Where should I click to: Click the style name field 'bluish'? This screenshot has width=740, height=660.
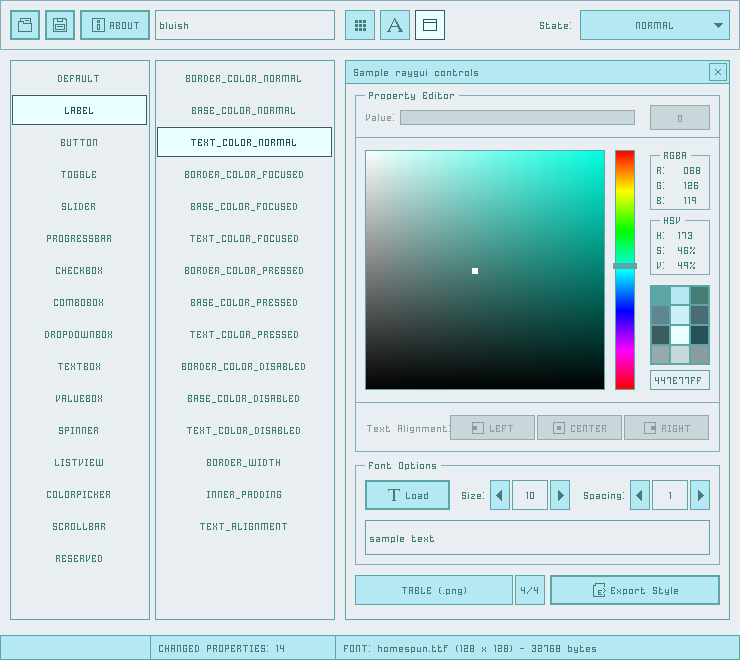[245, 25]
